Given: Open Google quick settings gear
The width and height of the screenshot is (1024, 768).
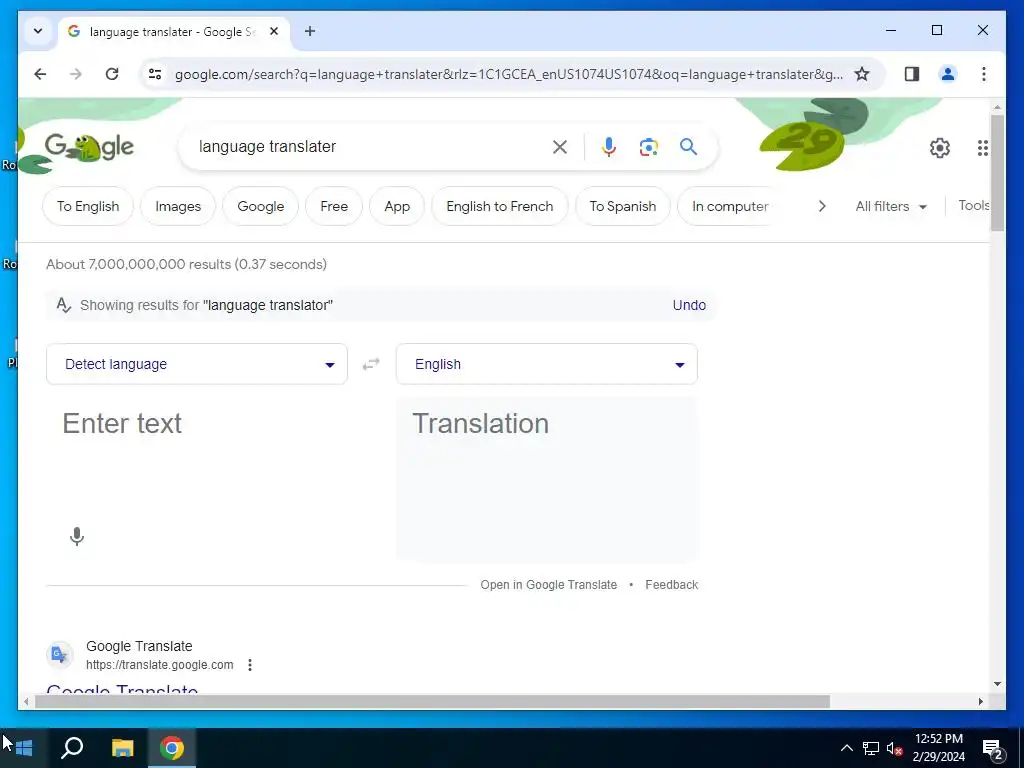Looking at the screenshot, I should point(940,148).
